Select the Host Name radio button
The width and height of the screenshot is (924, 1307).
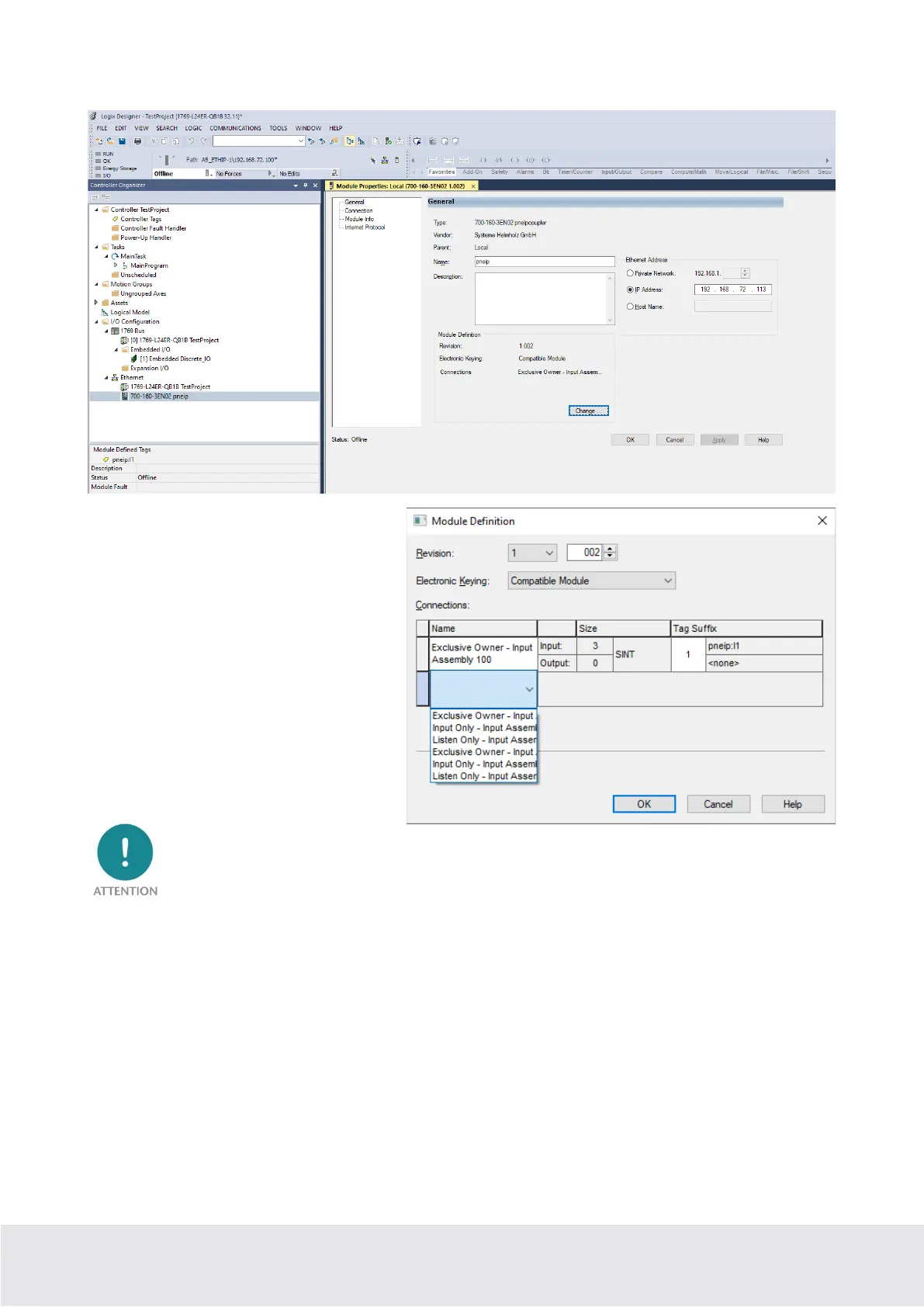tap(630, 307)
